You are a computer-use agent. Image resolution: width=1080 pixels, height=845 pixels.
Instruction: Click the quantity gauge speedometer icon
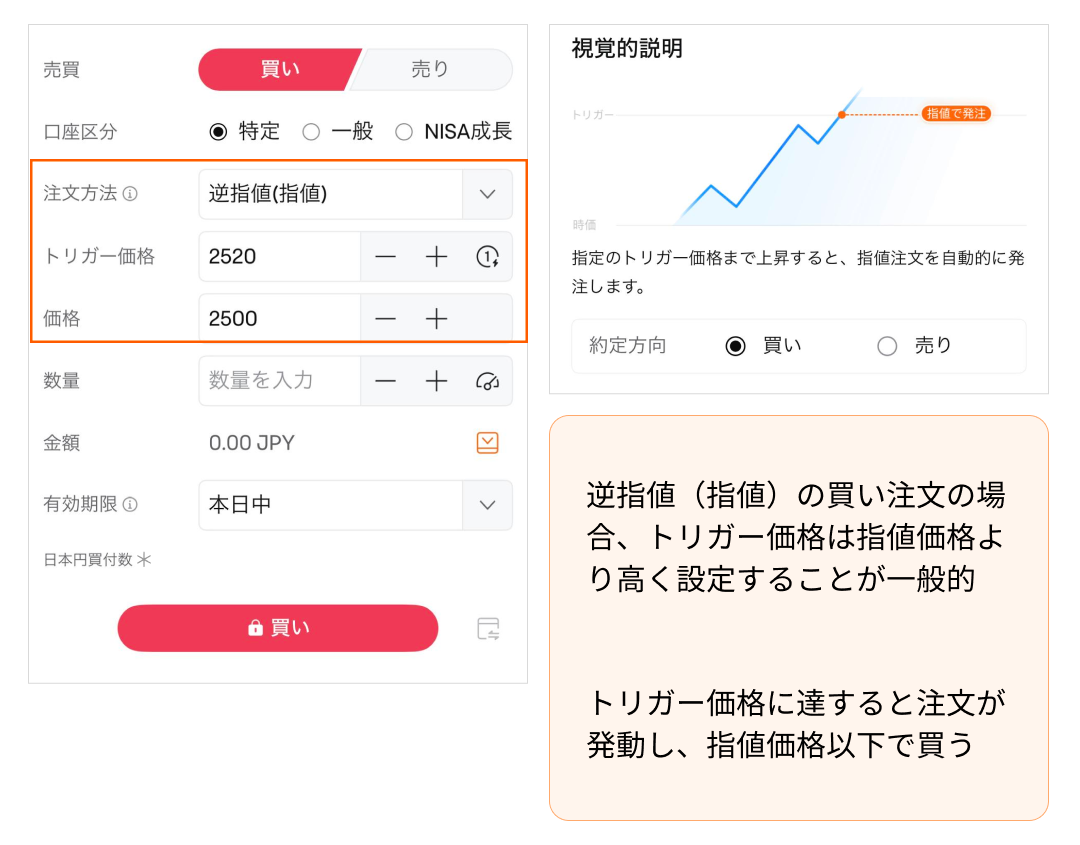pyautogui.click(x=488, y=381)
